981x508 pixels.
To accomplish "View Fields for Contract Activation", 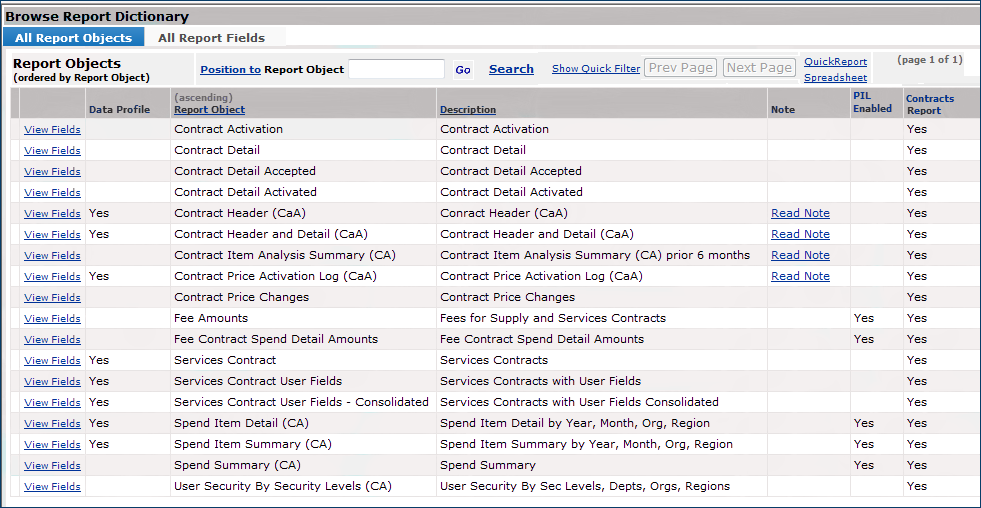I will coord(52,130).
